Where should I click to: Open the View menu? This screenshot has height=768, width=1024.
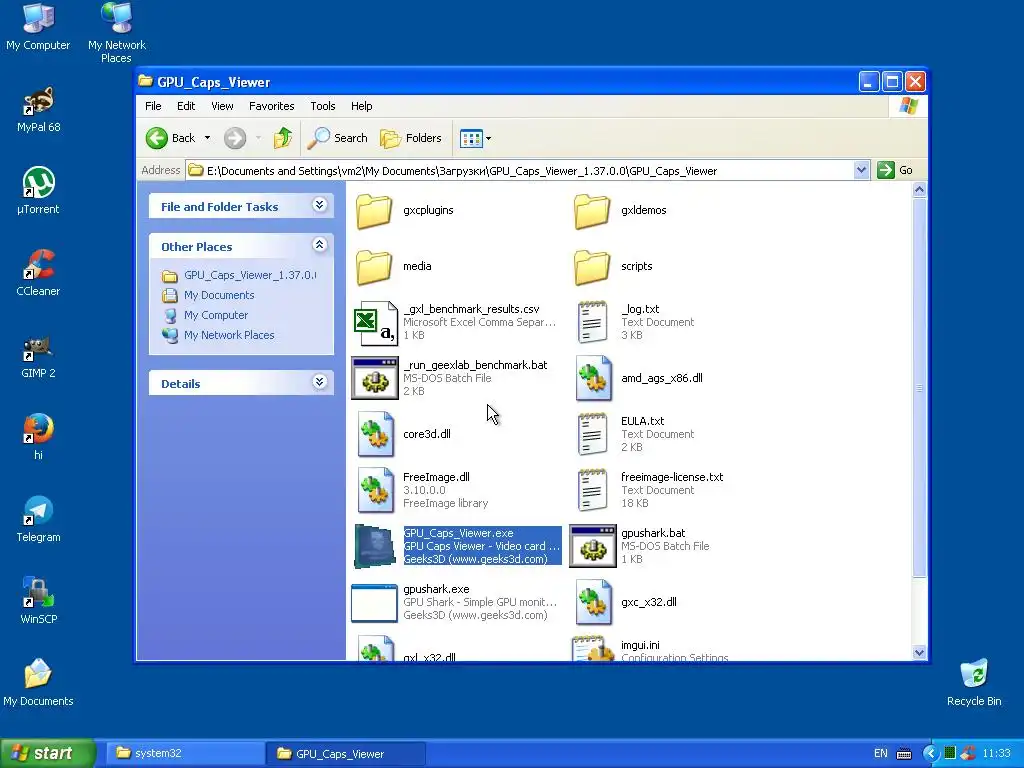click(x=222, y=106)
